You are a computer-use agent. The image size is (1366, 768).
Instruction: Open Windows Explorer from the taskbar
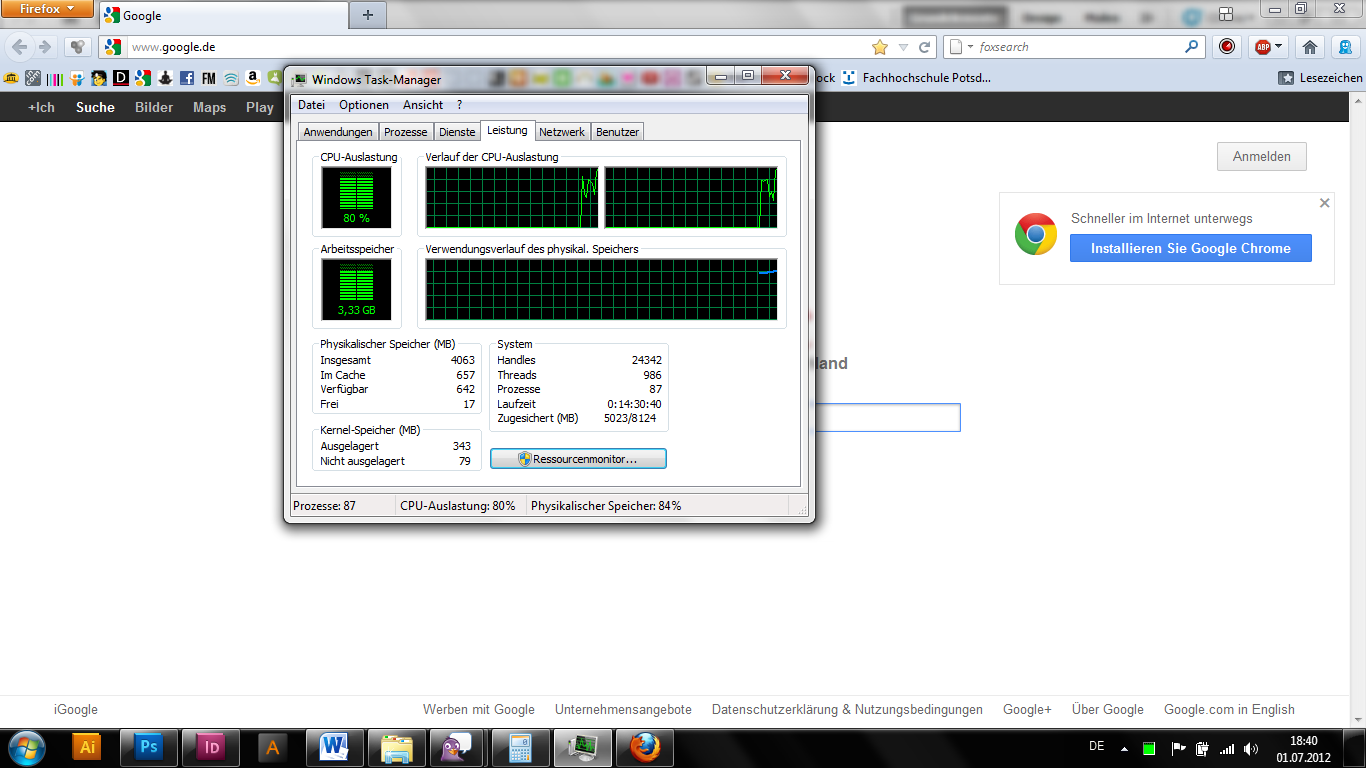397,747
